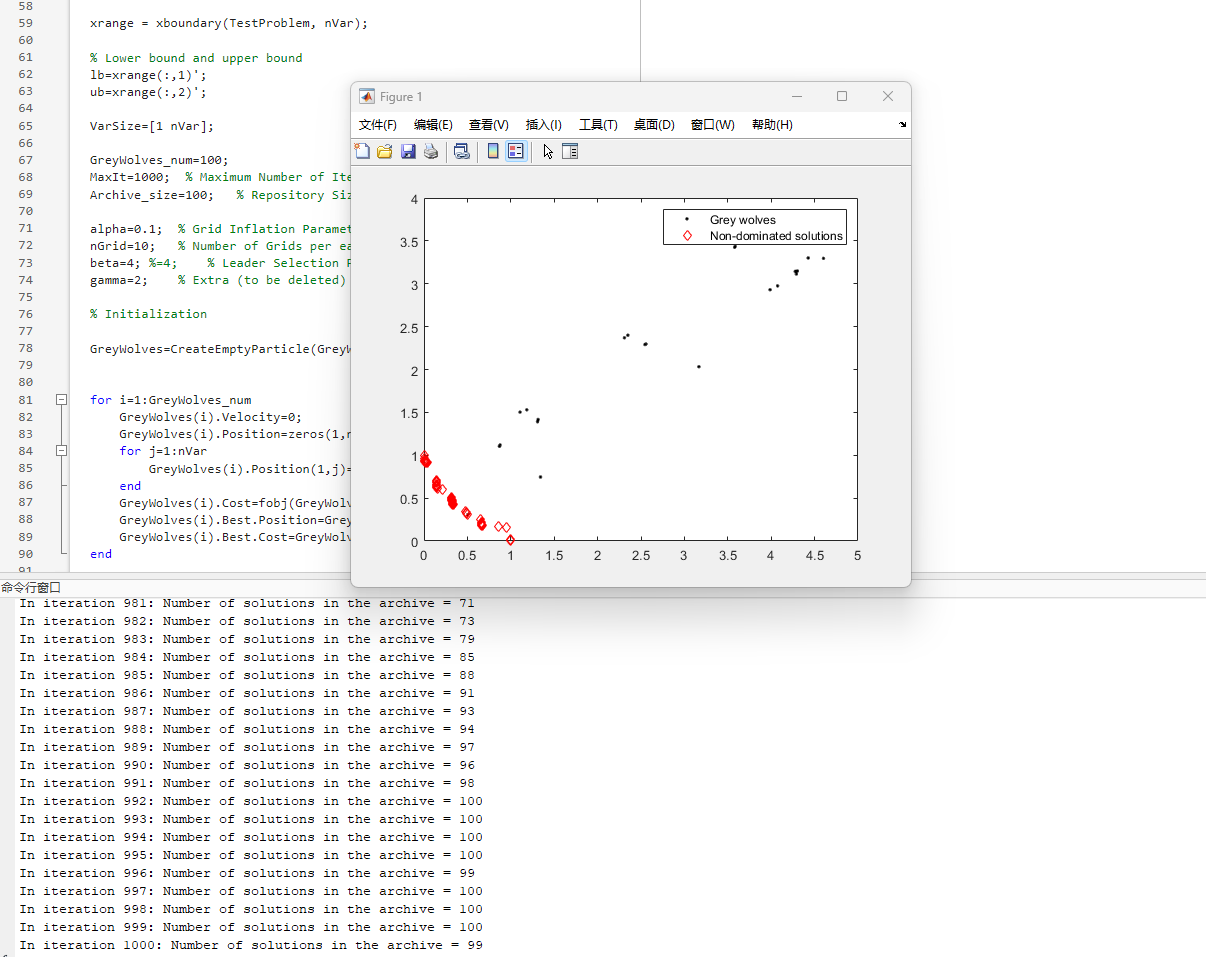Click line number 76 in the editor gutter

click(25, 314)
